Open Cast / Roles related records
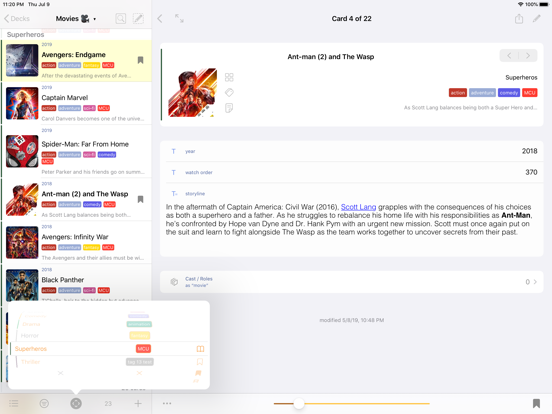552x414 pixels. tap(351, 282)
